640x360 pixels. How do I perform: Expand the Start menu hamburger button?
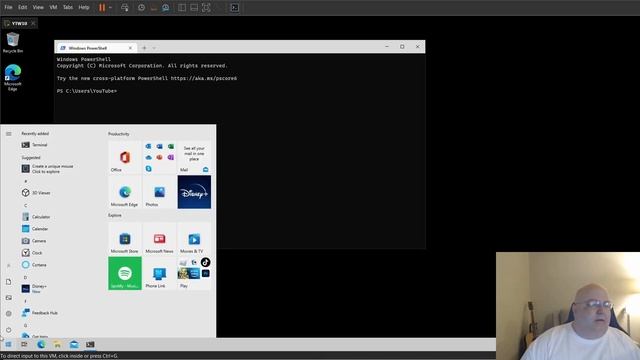(9, 134)
